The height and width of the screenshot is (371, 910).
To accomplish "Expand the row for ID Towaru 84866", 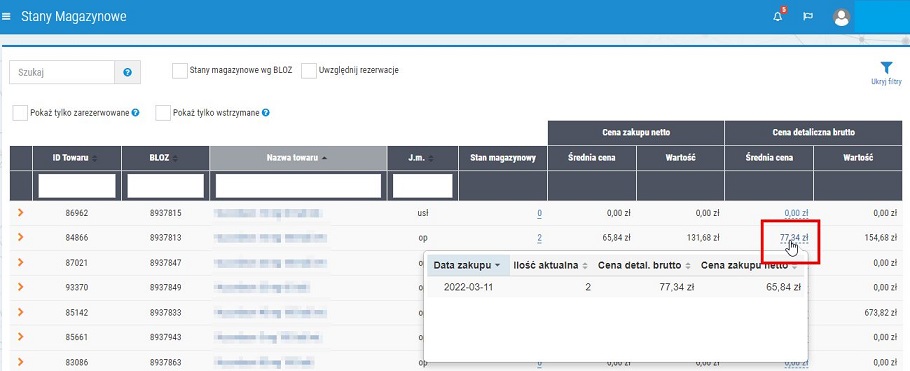I will [x=21, y=237].
